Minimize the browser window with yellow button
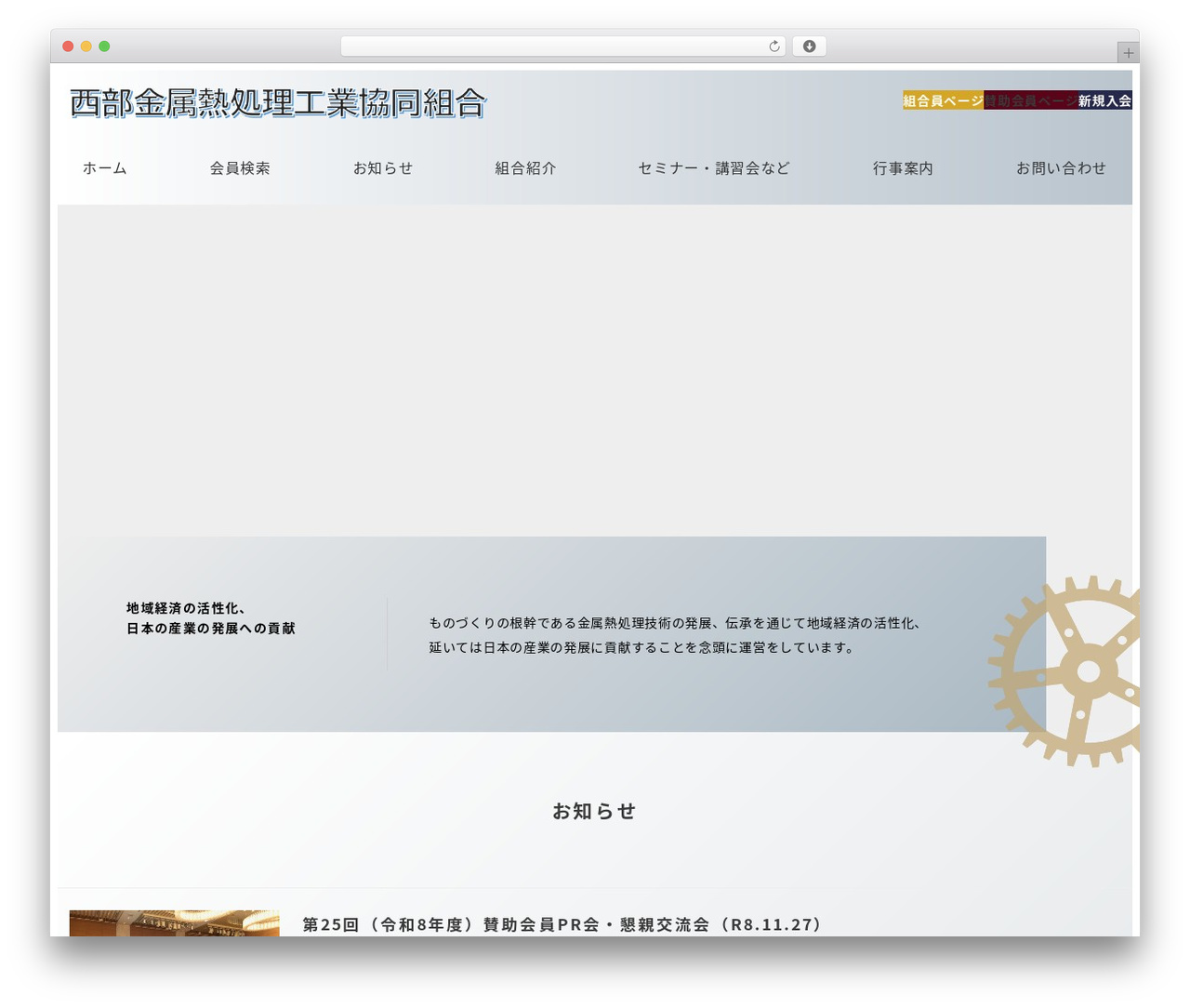1190x1008 pixels. point(86,46)
